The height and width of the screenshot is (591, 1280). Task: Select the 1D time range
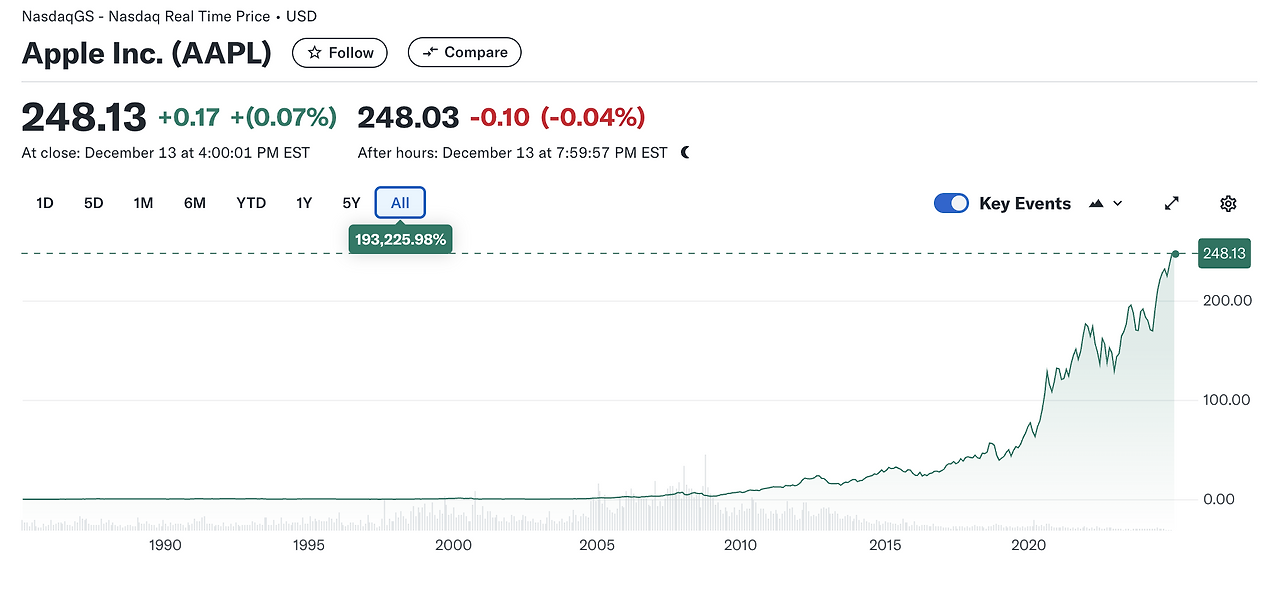[x=45, y=203]
